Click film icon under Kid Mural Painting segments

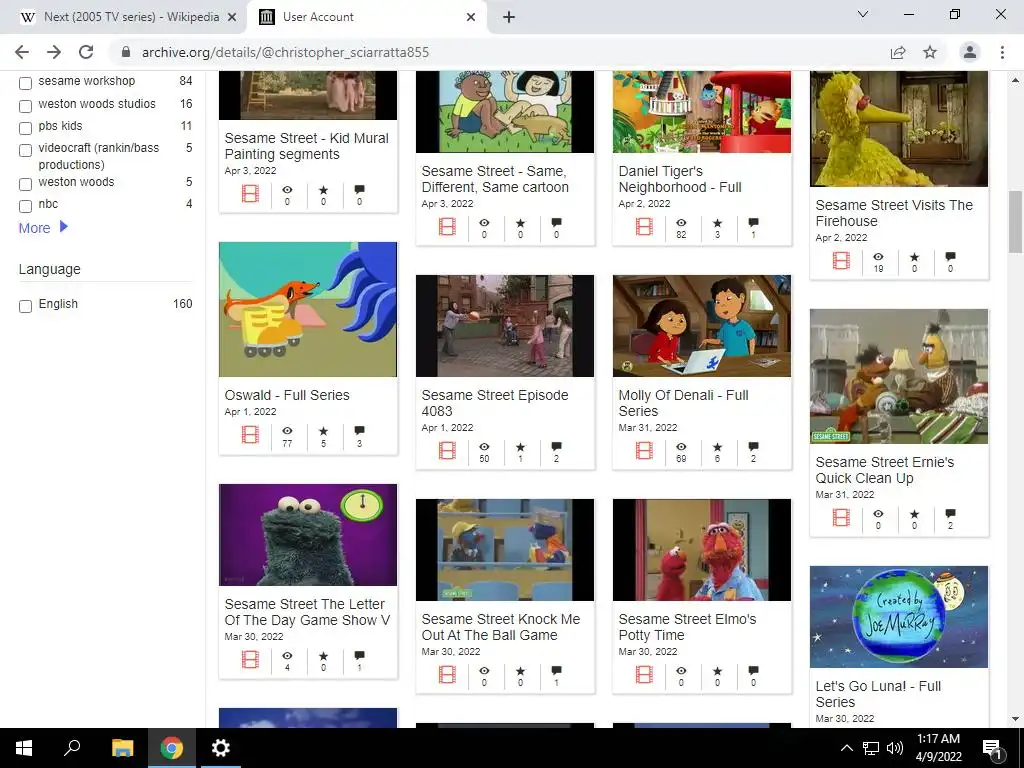pyautogui.click(x=250, y=193)
